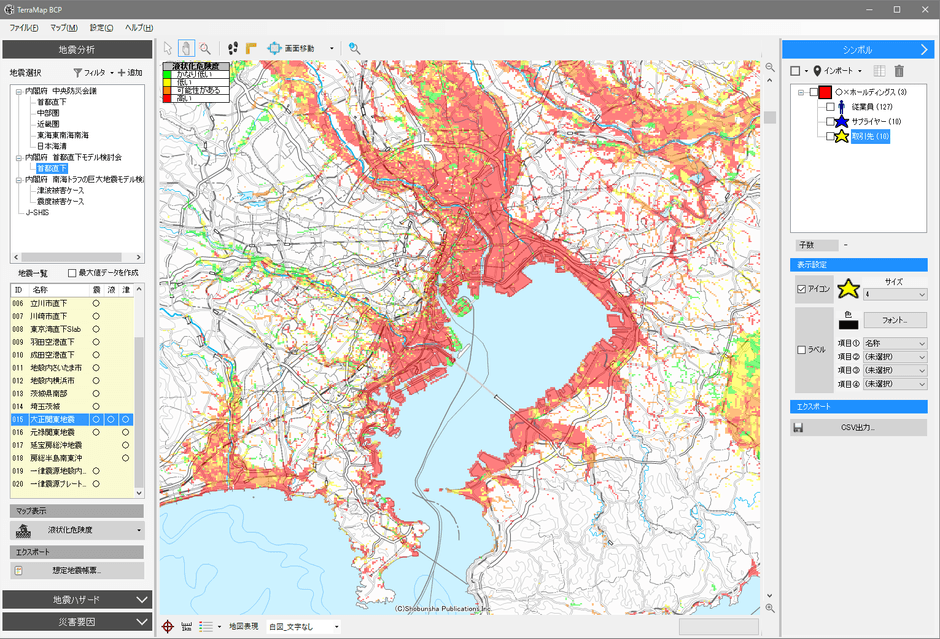Viewport: 940px width, 639px height.
Task: Expand the 地震ハザード panel
Action: [77, 599]
